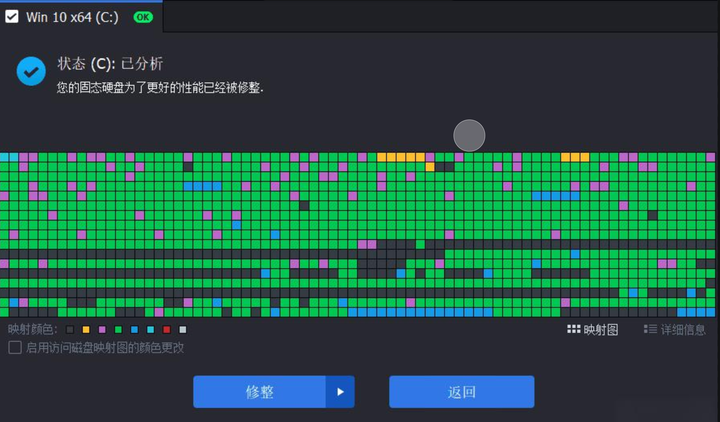Select the red map color swatch

167,329
